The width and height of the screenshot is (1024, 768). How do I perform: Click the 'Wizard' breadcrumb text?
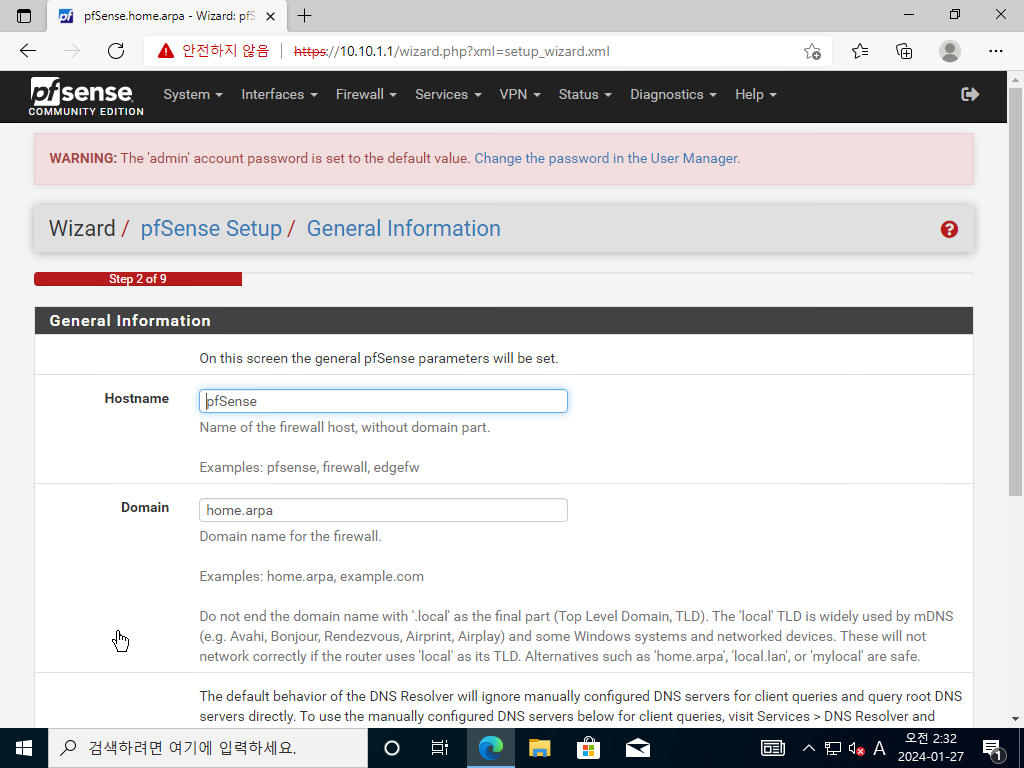point(82,229)
